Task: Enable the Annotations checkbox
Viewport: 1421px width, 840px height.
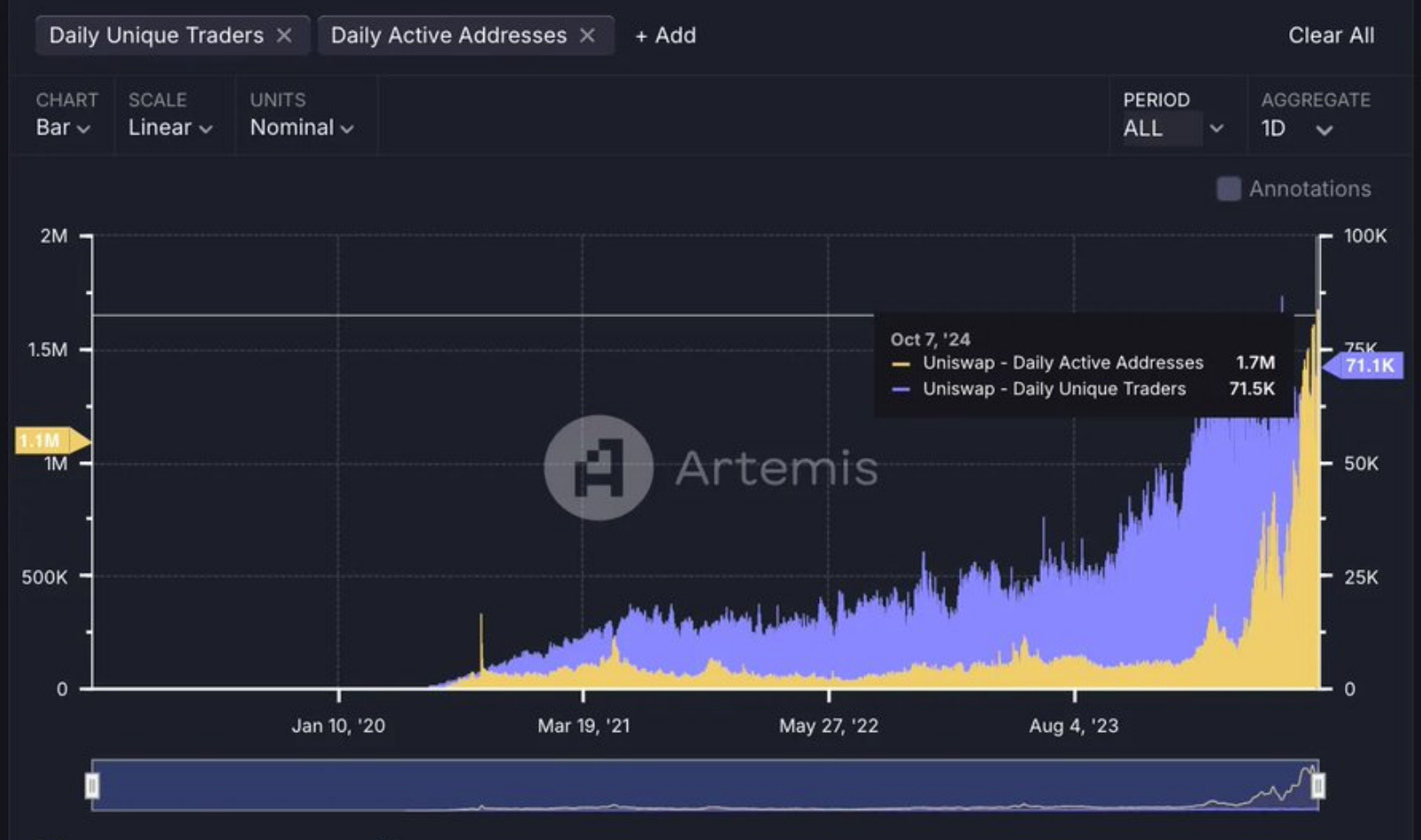Action: pyautogui.click(x=1228, y=189)
